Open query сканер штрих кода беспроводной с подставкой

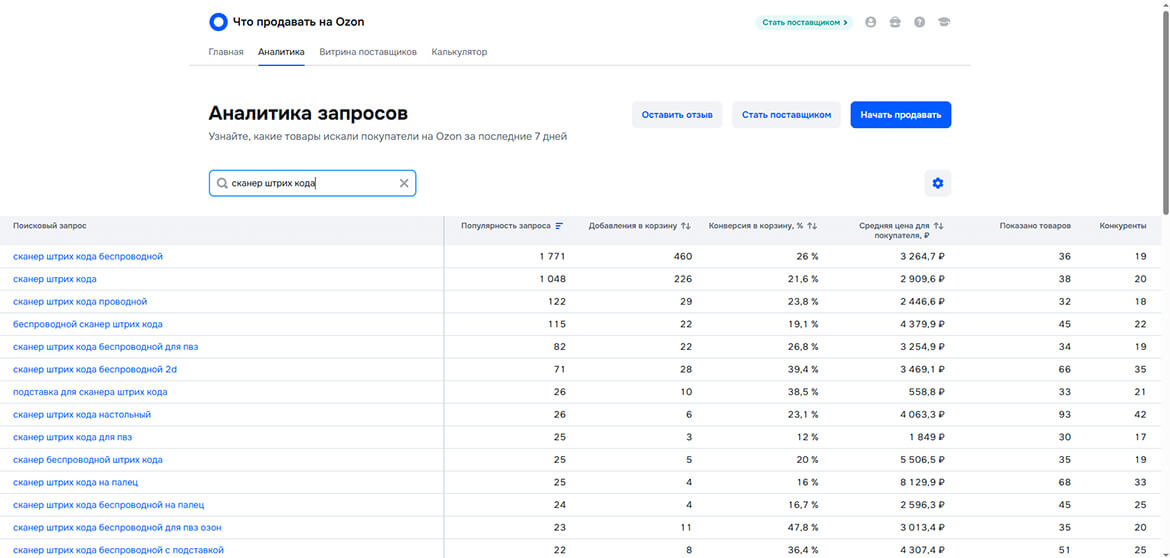(x=119, y=550)
